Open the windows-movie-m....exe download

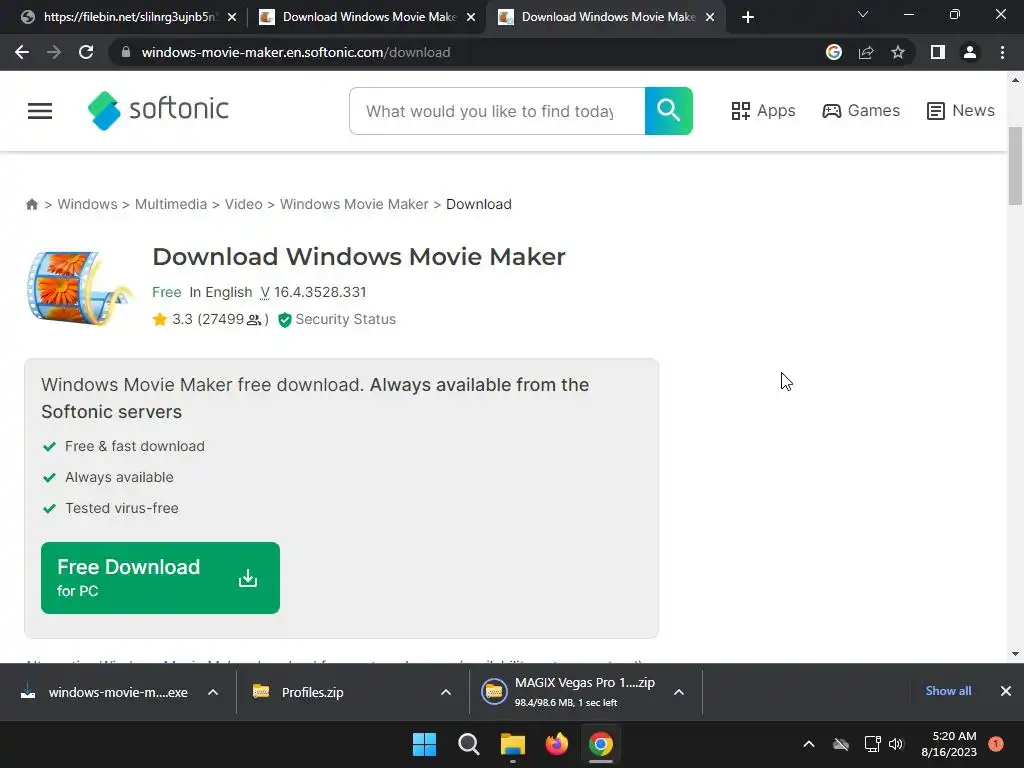pos(105,692)
